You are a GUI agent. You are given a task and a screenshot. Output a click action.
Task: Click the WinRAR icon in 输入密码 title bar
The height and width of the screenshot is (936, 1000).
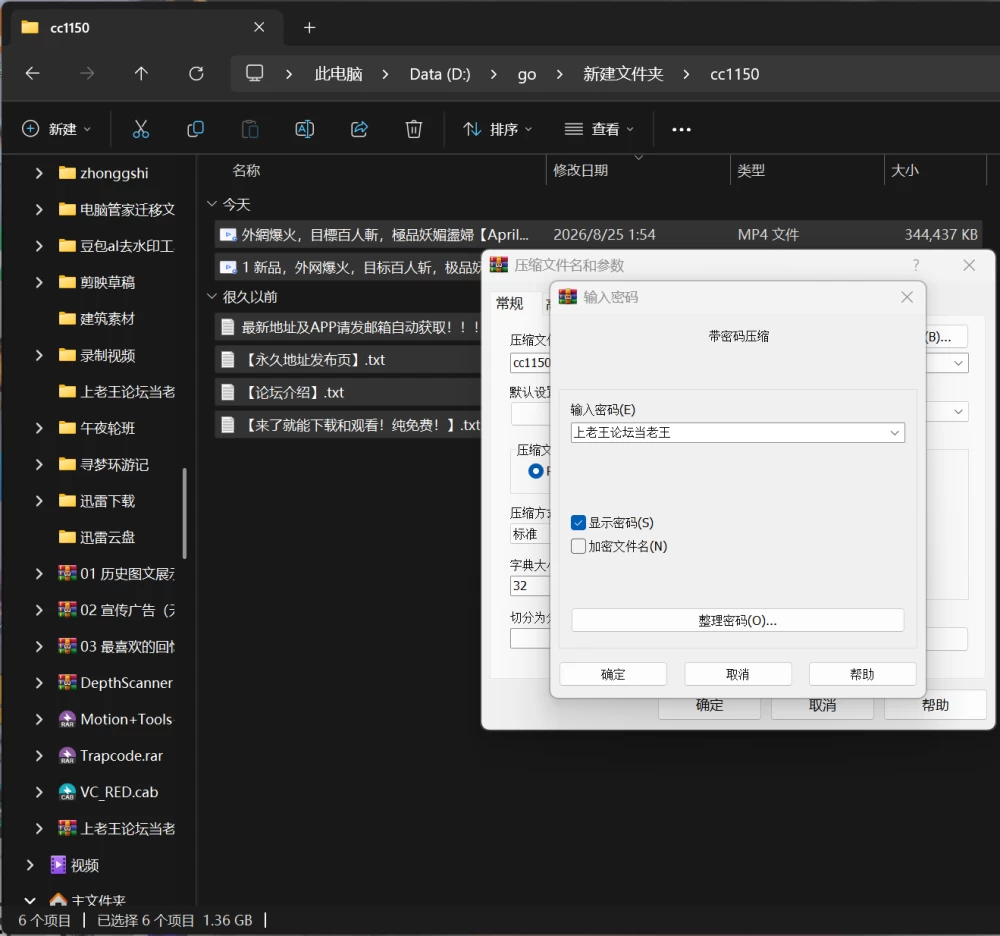coord(568,296)
